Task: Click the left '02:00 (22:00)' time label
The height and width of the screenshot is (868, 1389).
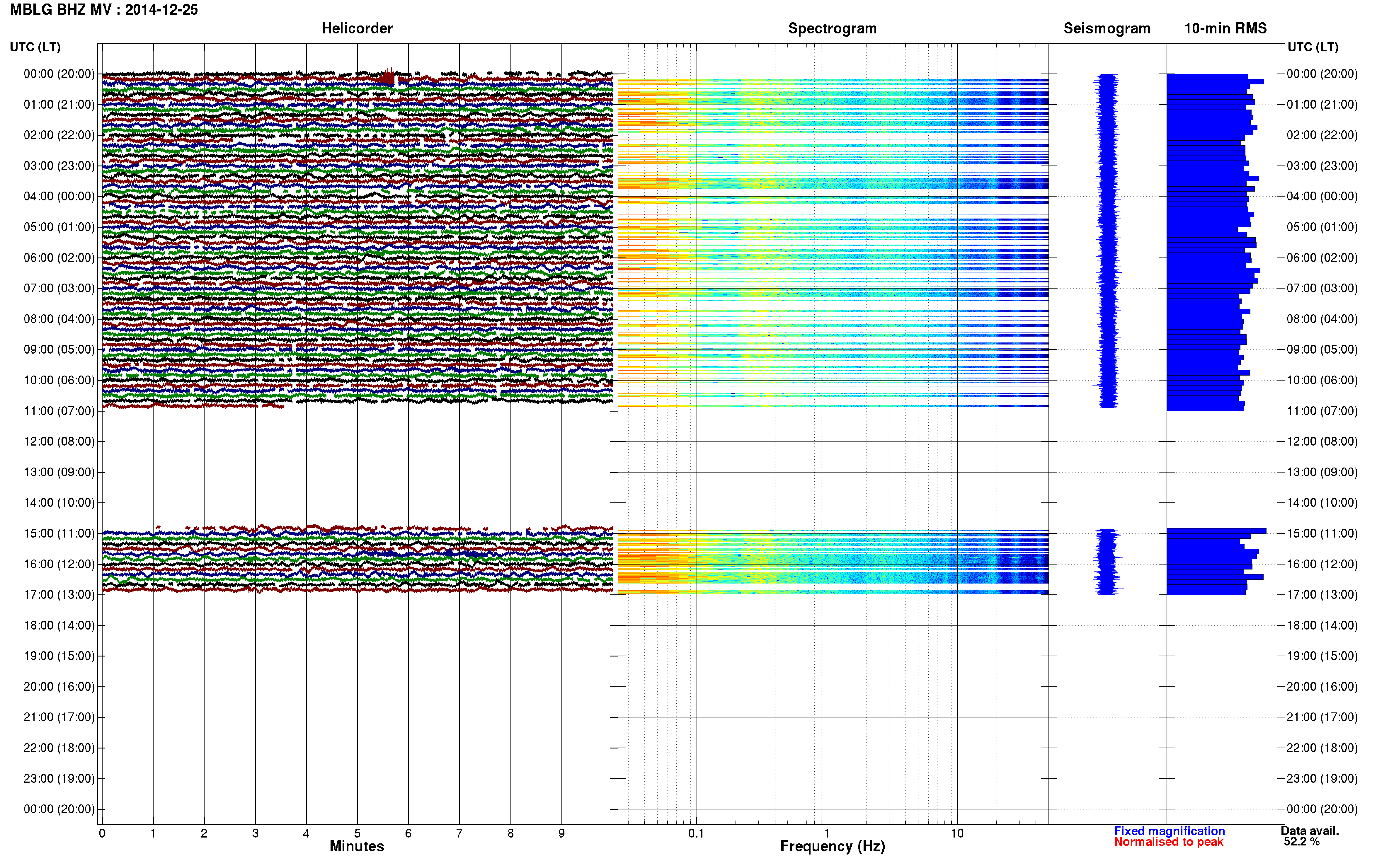Action: tap(59, 135)
